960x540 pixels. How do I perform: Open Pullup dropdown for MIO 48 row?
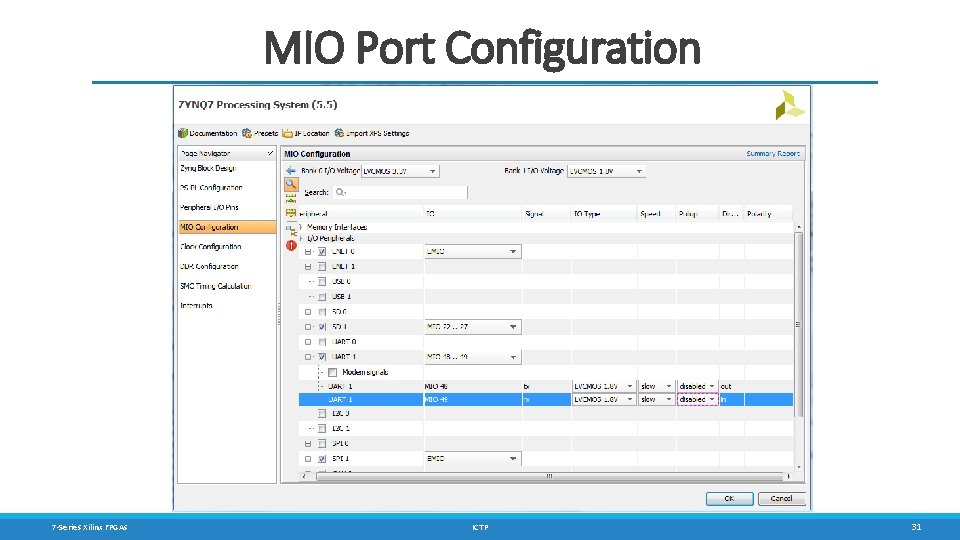click(x=697, y=386)
